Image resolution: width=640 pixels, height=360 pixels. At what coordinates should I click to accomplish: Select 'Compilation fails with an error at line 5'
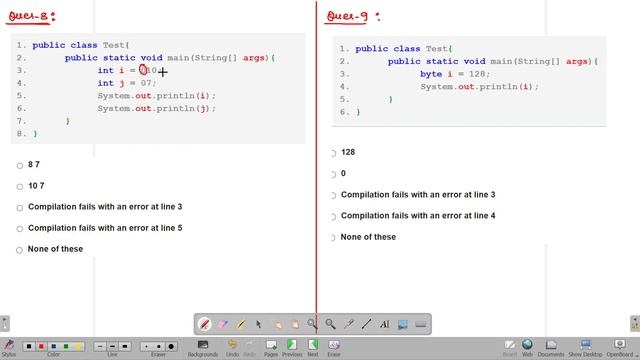point(19,229)
